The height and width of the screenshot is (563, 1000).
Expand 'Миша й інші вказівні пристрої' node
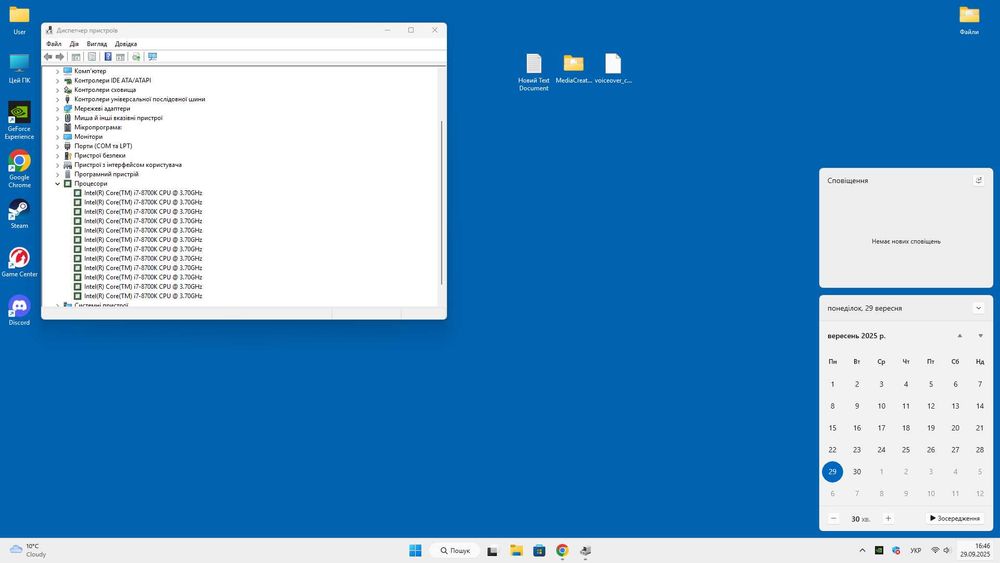[x=57, y=118]
